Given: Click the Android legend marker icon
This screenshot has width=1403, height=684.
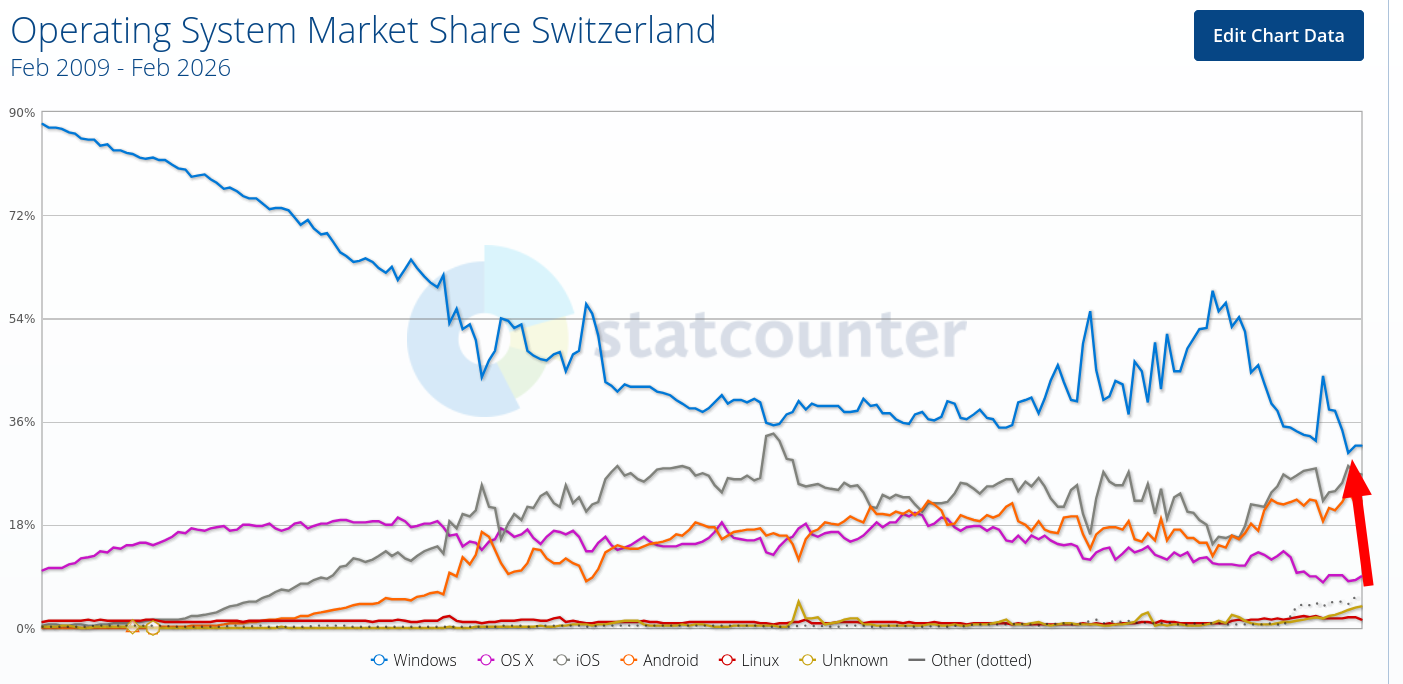Looking at the screenshot, I should click(x=630, y=660).
